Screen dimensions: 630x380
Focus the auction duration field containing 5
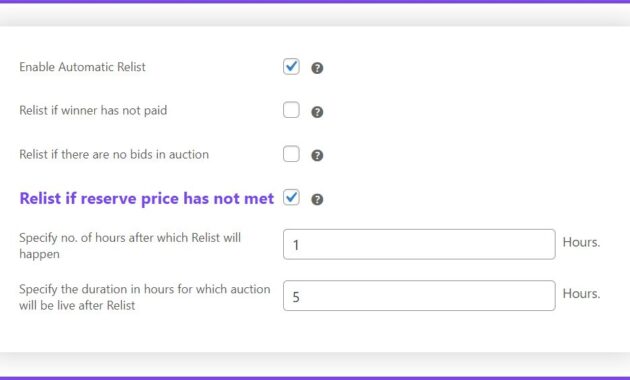(x=419, y=296)
